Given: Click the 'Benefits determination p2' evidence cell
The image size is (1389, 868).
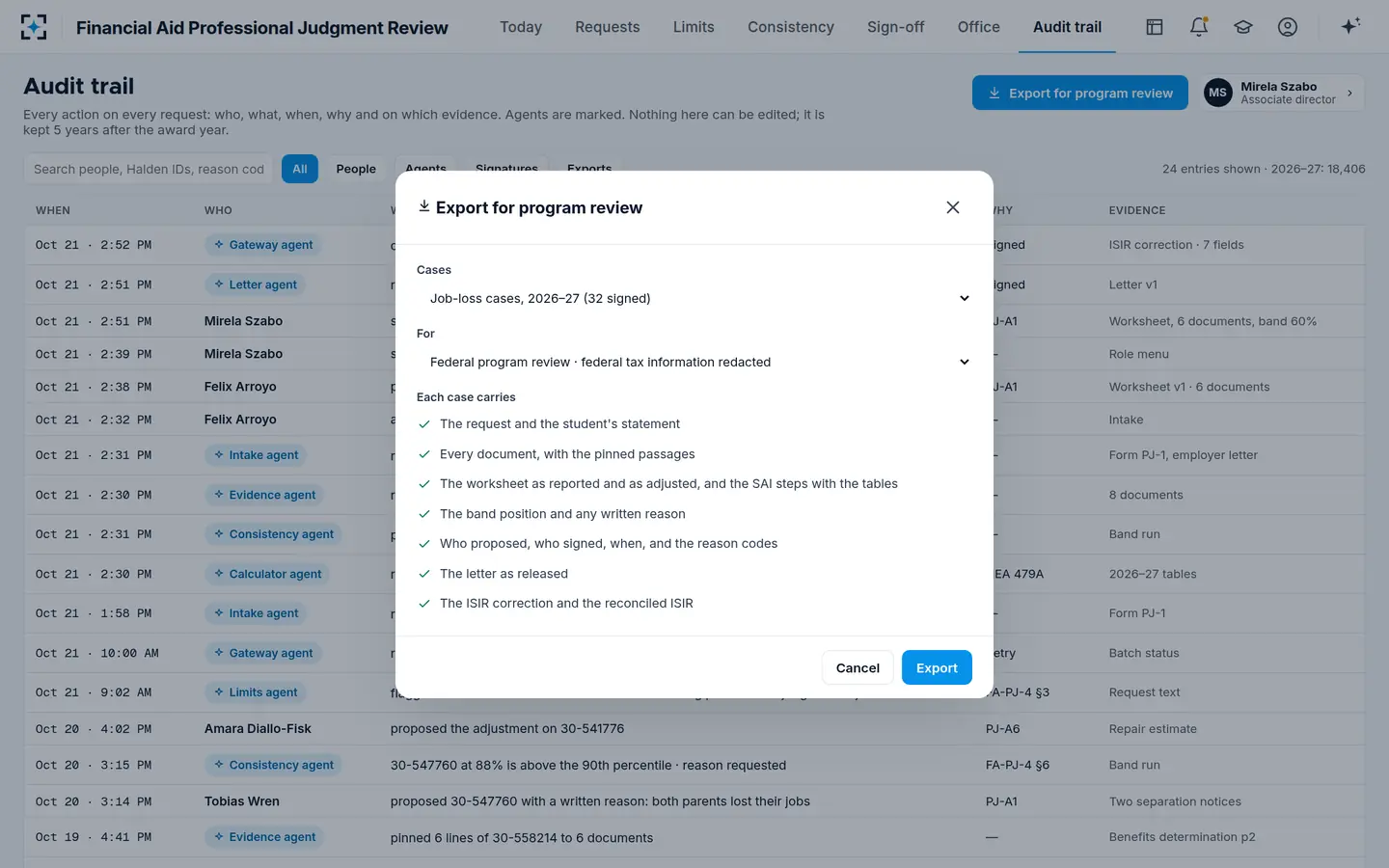Looking at the screenshot, I should pos(1183,837).
